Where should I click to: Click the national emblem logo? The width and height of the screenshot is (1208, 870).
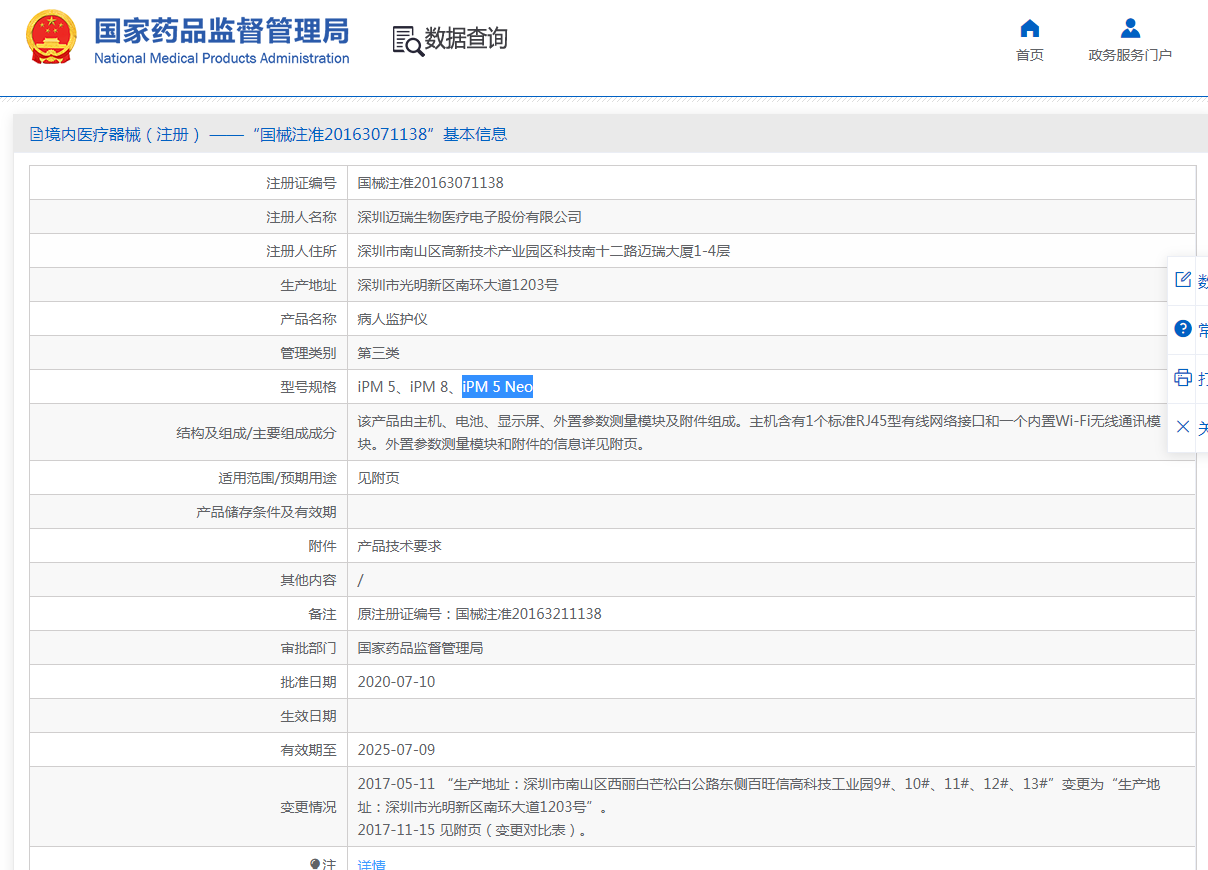(51, 38)
